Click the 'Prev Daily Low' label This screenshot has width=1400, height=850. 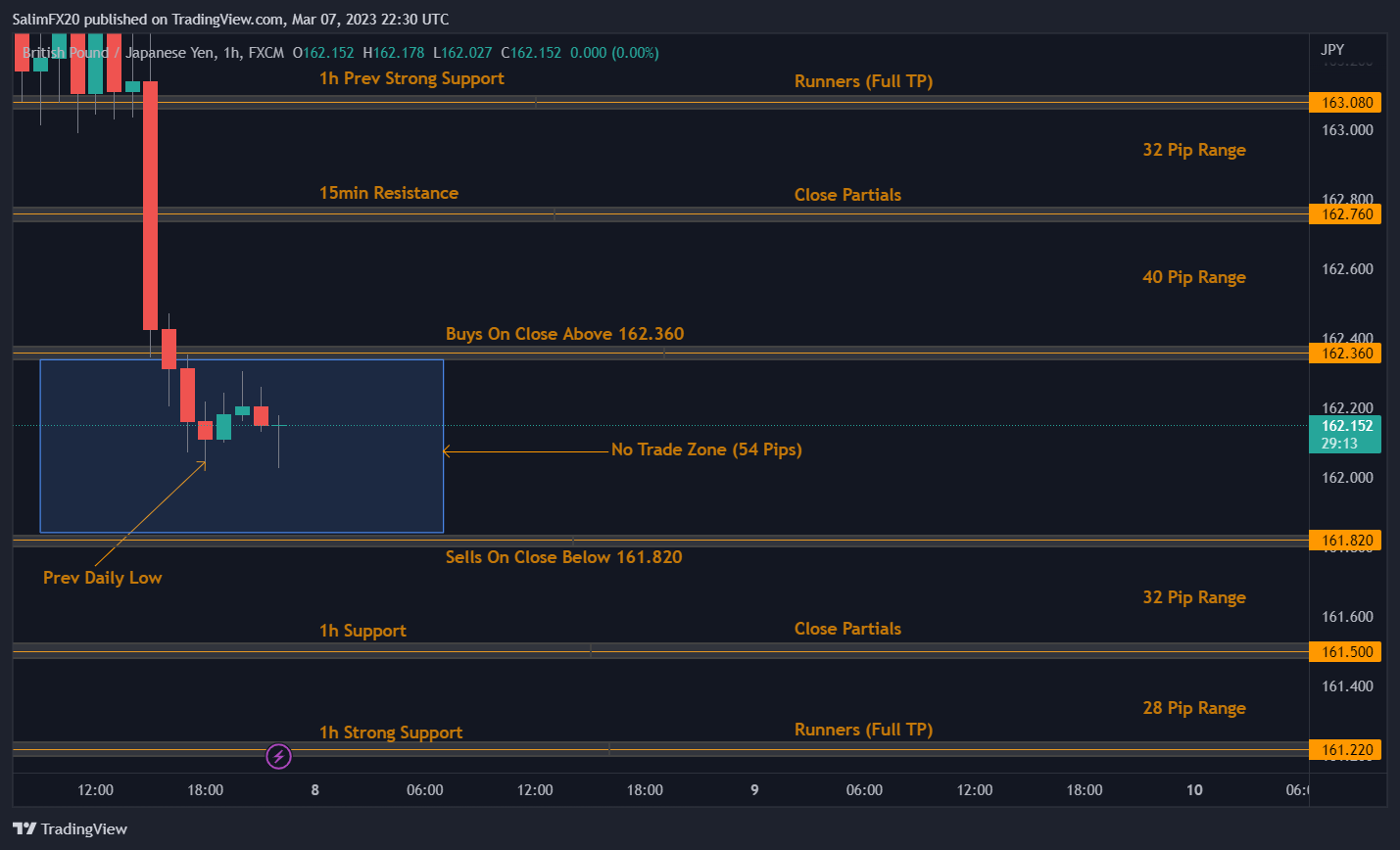pos(102,578)
